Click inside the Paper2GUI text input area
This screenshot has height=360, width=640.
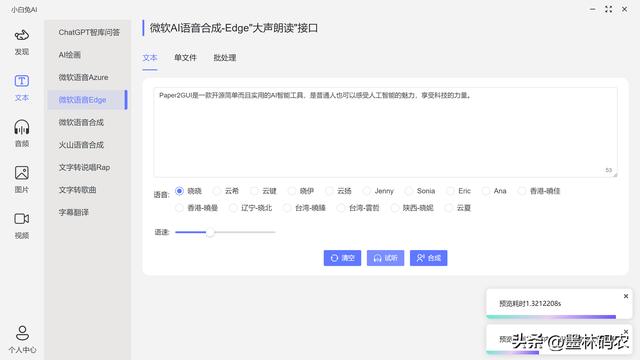[x=385, y=132]
